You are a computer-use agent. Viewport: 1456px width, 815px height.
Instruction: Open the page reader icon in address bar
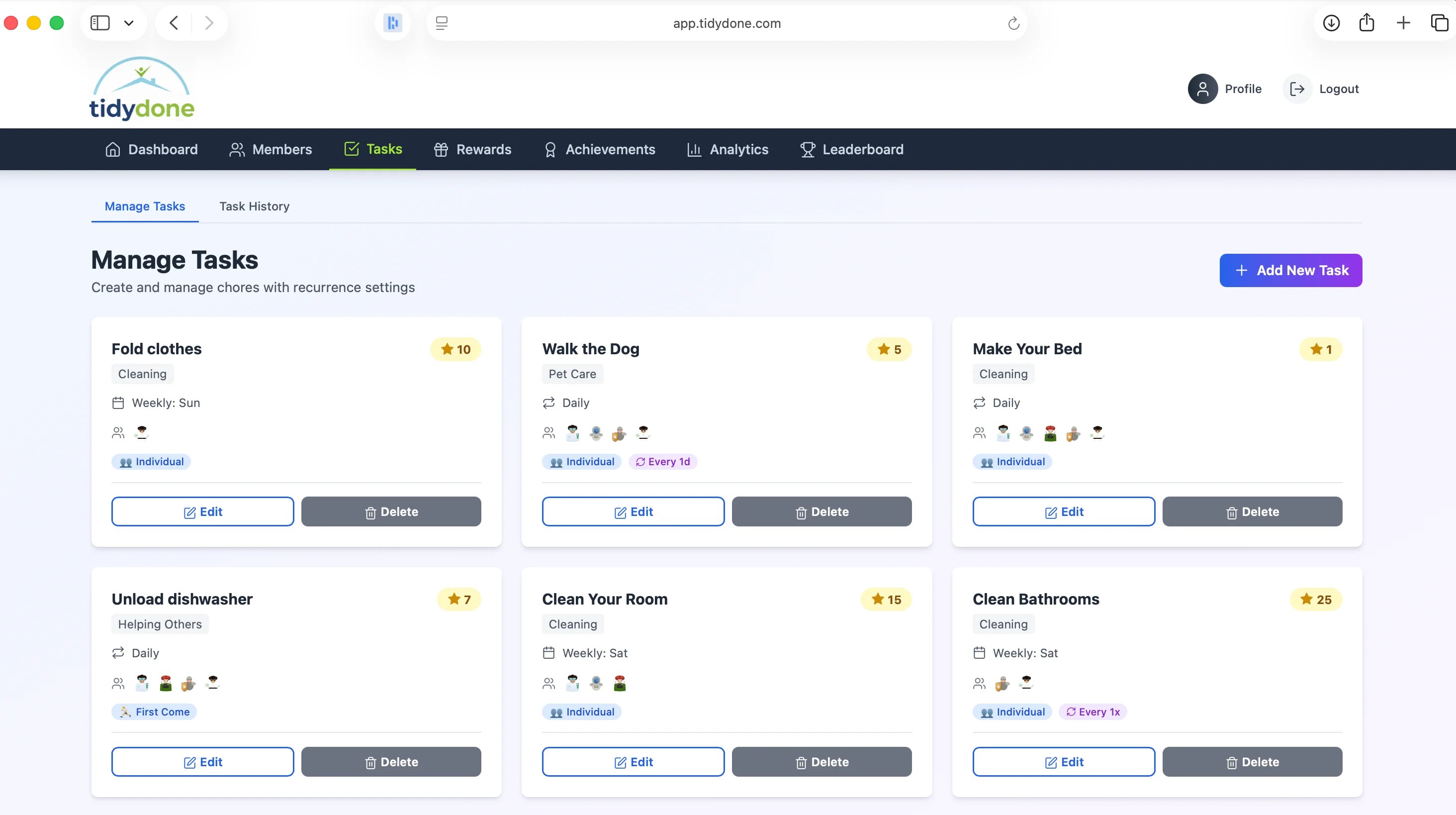(442, 23)
